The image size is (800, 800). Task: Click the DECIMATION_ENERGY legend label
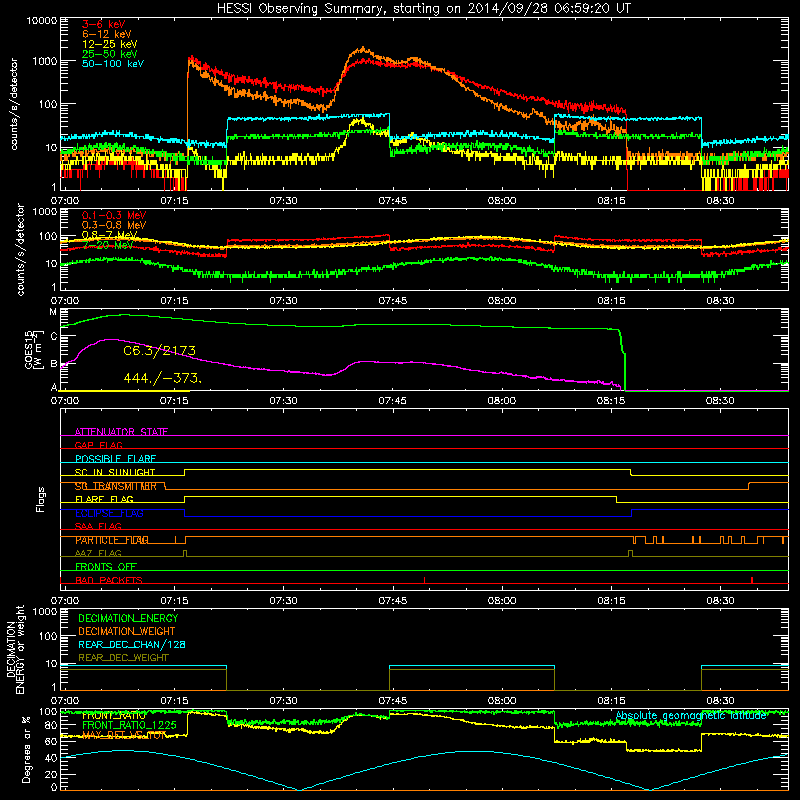pyautogui.click(x=128, y=618)
